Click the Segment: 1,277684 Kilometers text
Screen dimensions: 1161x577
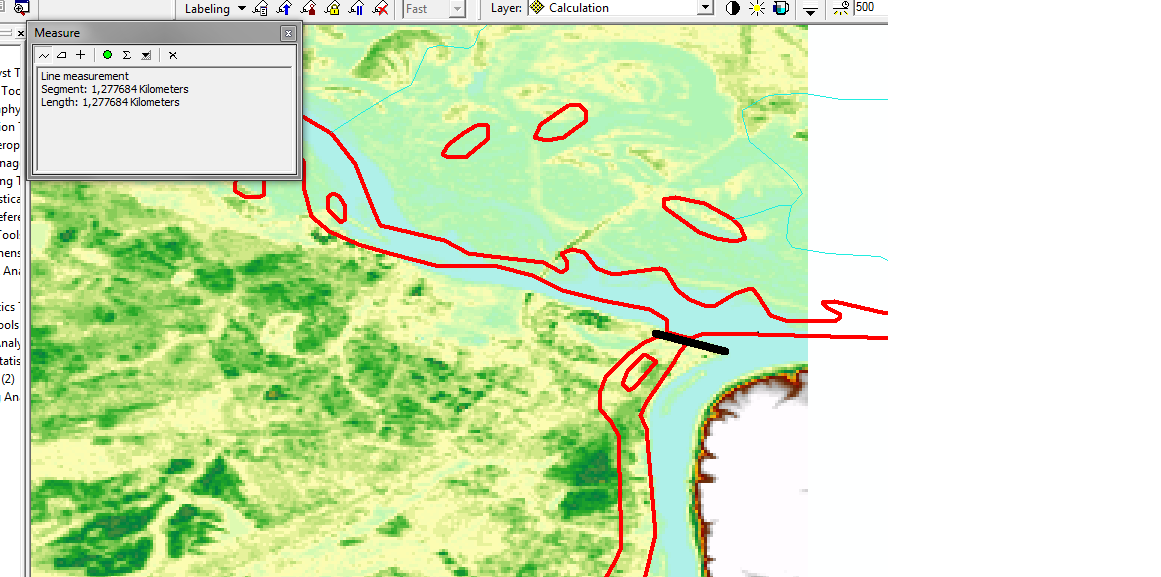coord(115,89)
